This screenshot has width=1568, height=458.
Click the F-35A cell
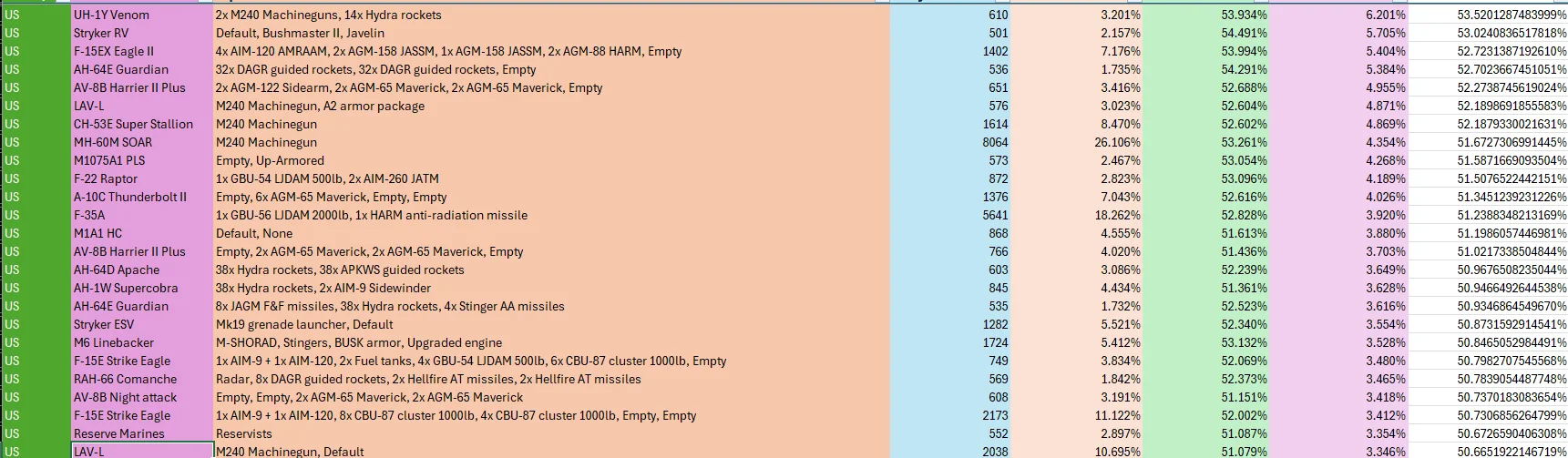coord(142,215)
